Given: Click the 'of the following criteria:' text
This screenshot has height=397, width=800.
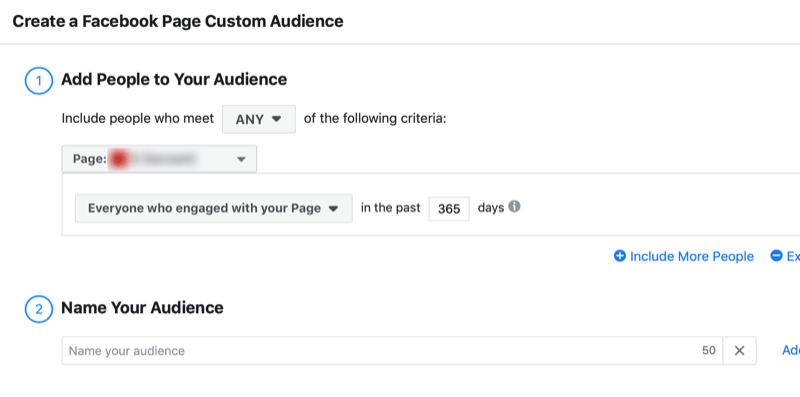Looking at the screenshot, I should [375, 119].
